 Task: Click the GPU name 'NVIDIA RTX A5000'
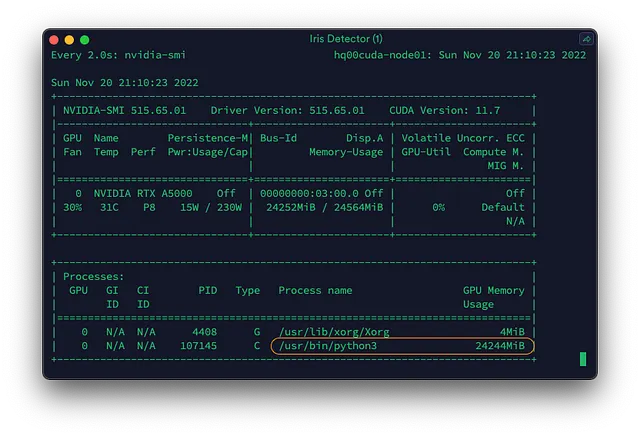(x=143, y=193)
